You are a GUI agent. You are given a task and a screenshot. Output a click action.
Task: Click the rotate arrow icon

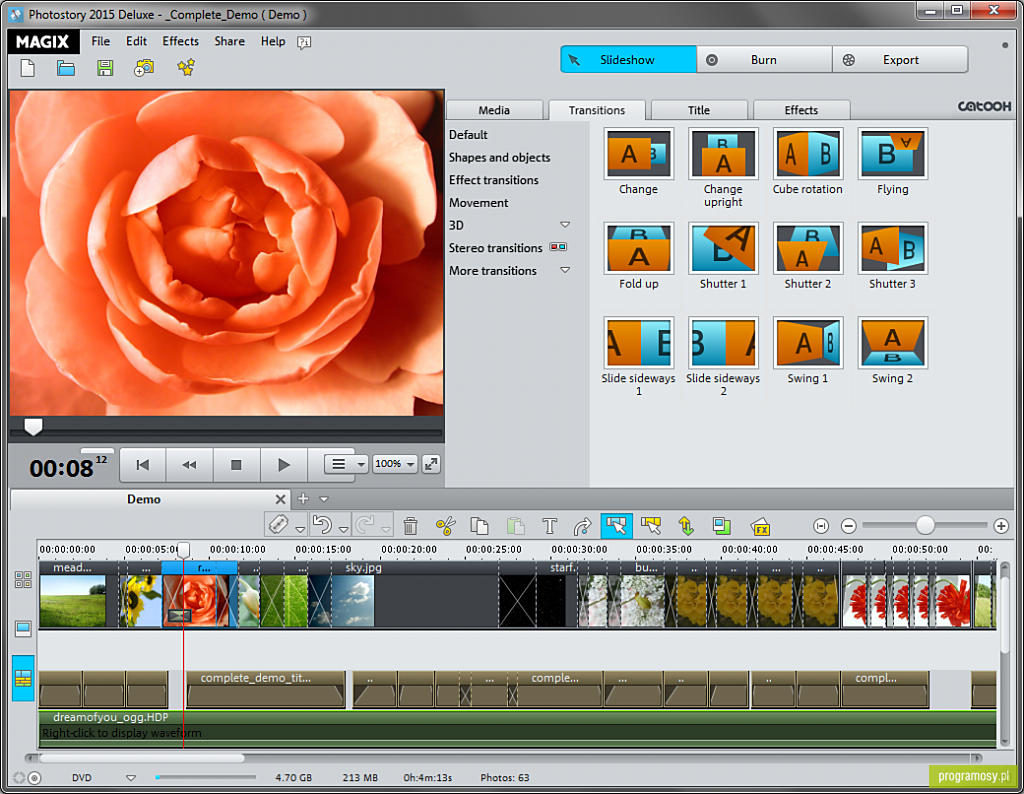(582, 526)
